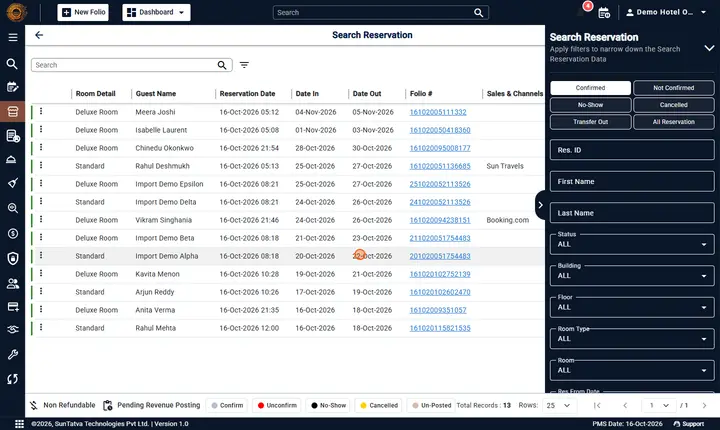The height and width of the screenshot is (430, 720).
Task: Open the card payment sidebar icon
Action: pos(12,307)
